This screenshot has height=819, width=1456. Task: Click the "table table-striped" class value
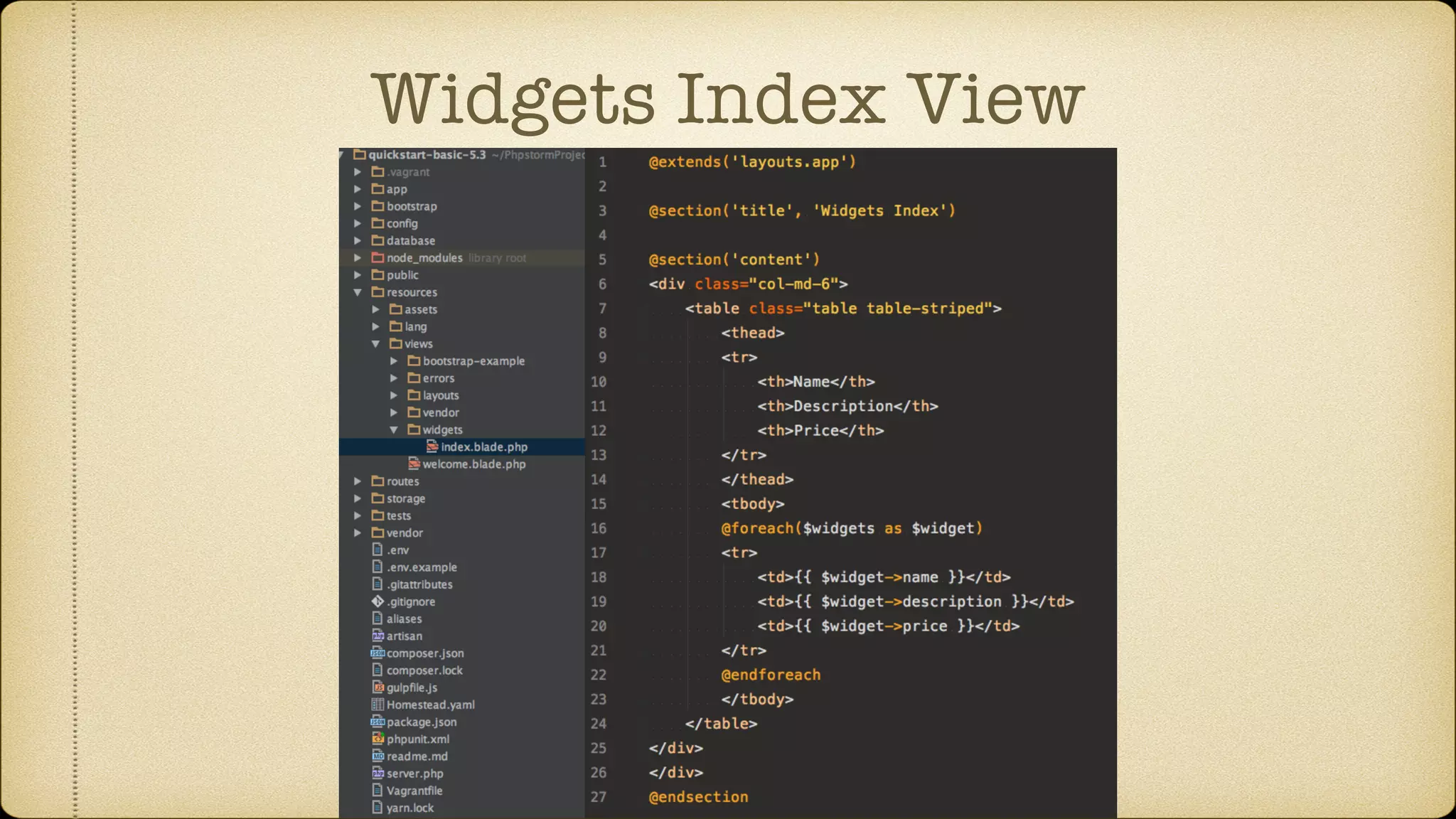pos(898,309)
